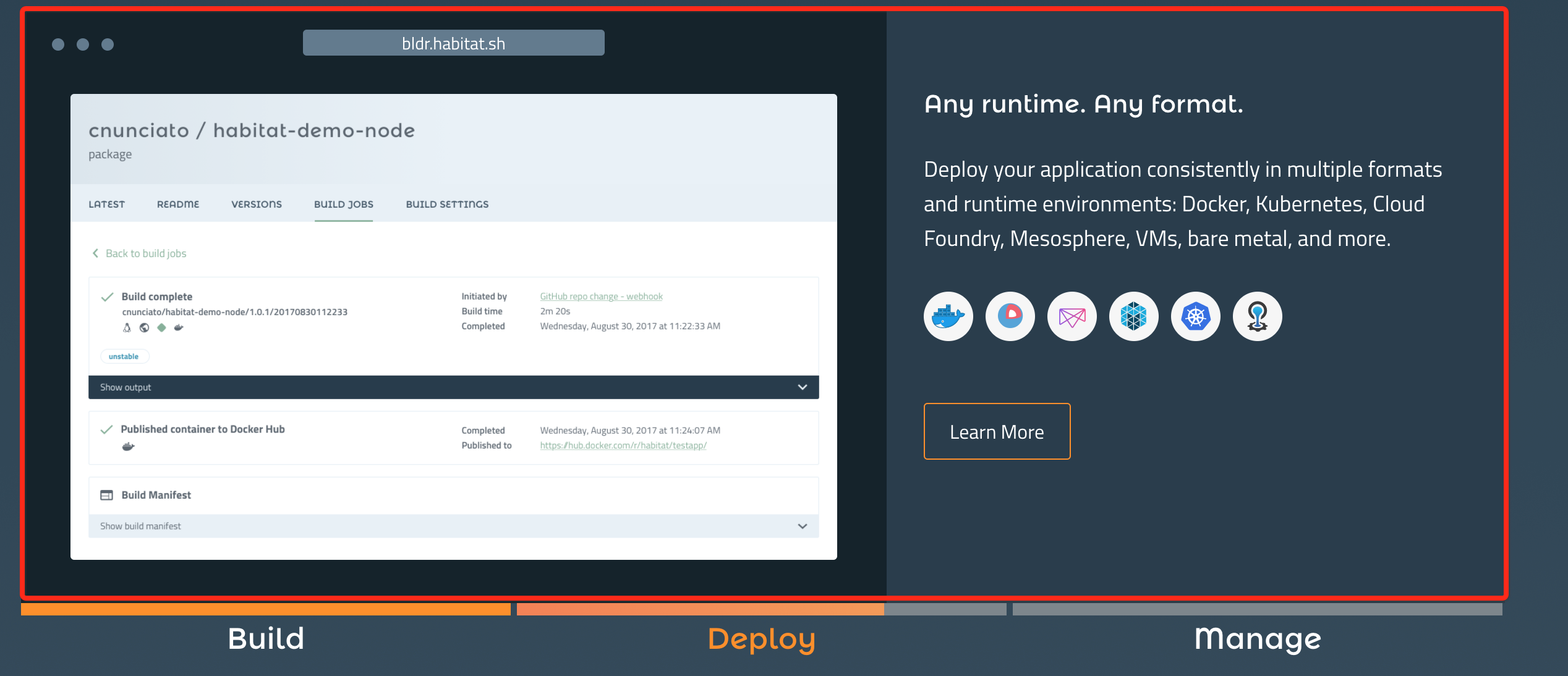Click the Show output label
The width and height of the screenshot is (1568, 676).
[x=126, y=387]
